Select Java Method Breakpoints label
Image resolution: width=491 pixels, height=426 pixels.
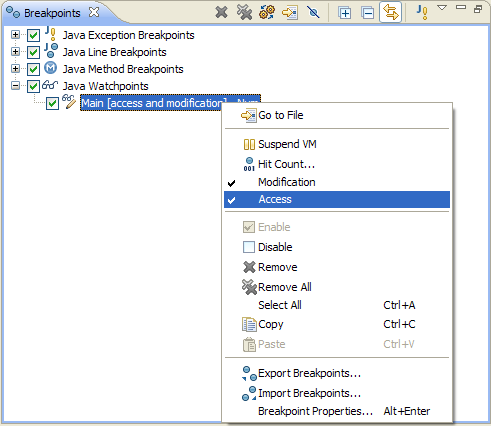pyautogui.click(x=123, y=69)
